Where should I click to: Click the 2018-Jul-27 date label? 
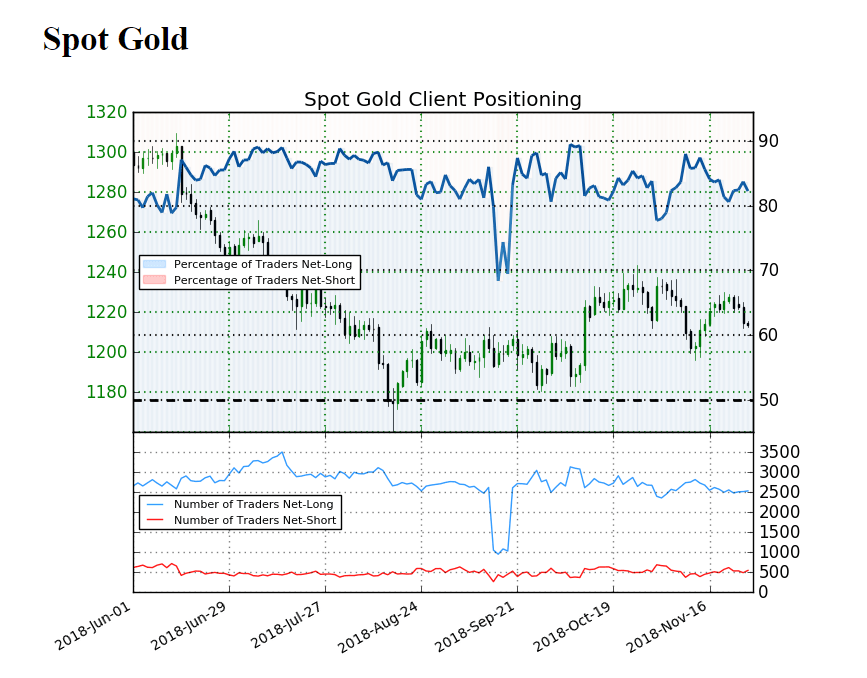click(286, 626)
